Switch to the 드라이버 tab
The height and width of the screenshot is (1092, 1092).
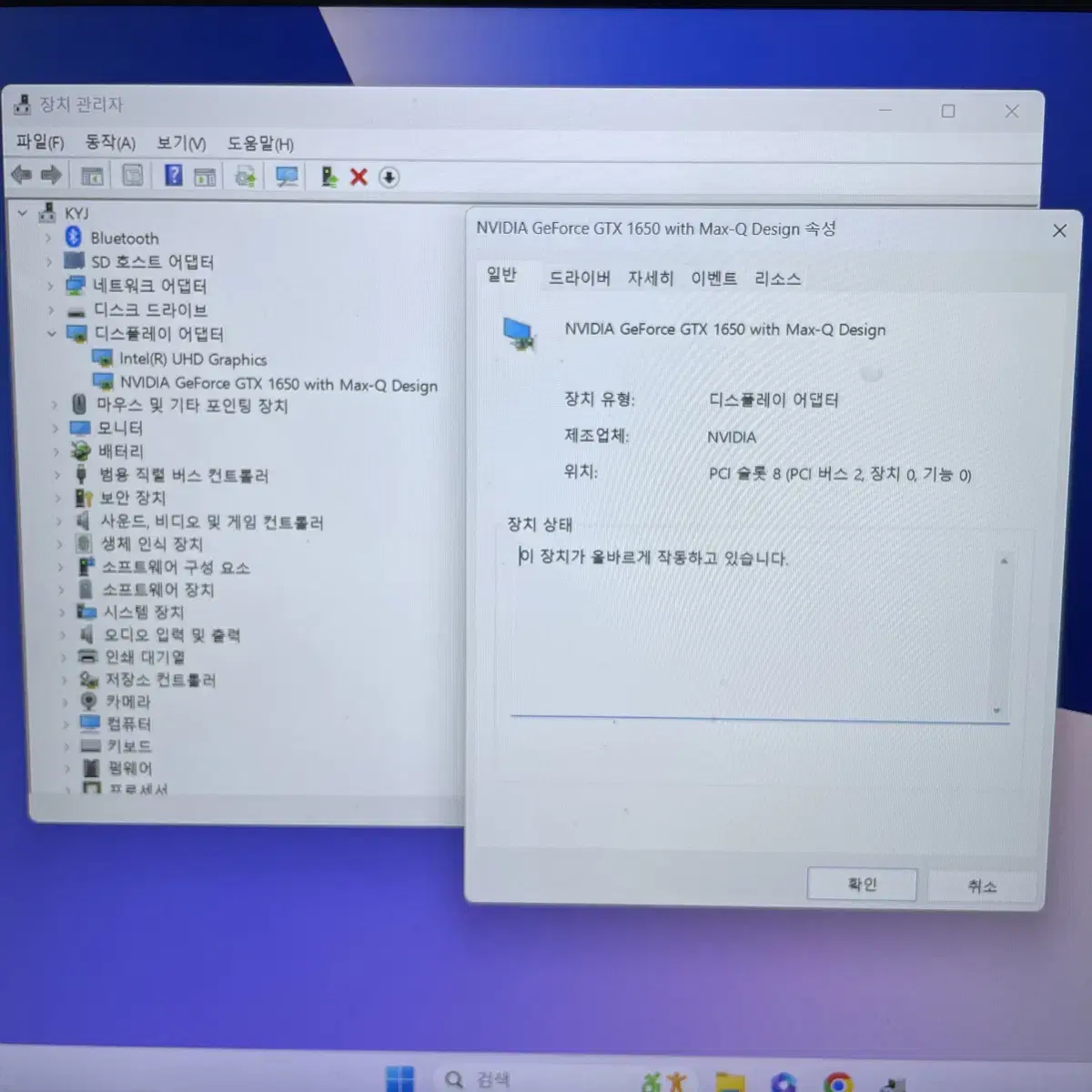pyautogui.click(x=579, y=278)
